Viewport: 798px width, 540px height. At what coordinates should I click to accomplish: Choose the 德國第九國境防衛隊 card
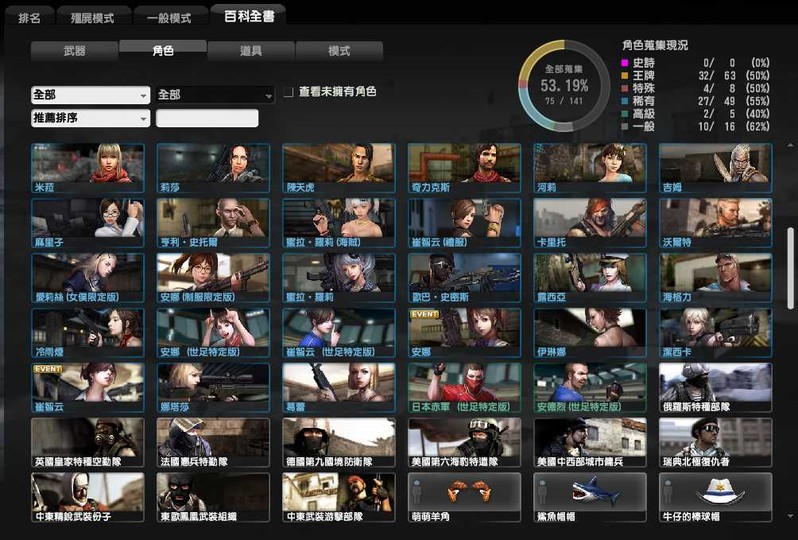point(339,443)
